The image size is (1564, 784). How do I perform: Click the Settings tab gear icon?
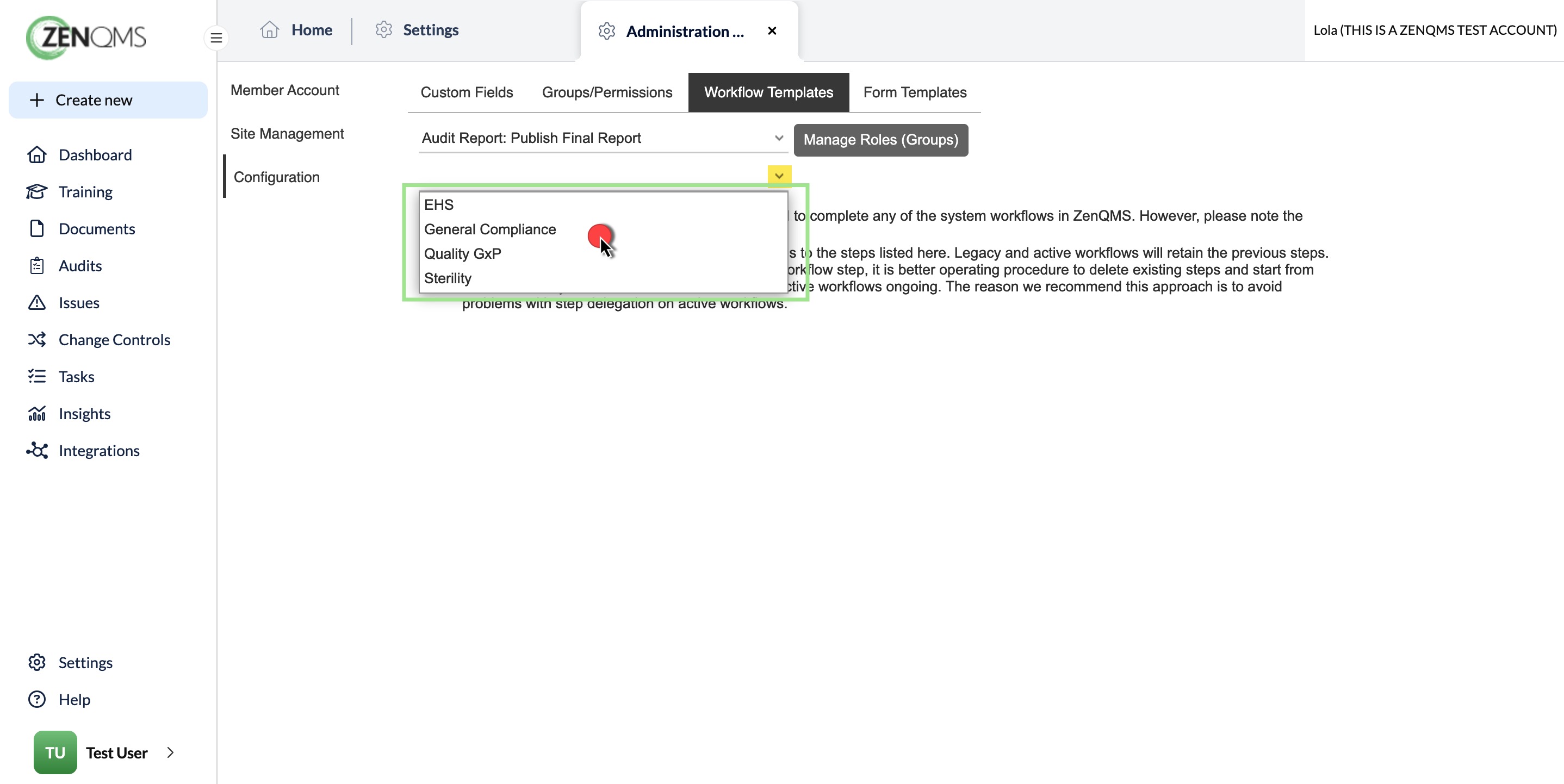coord(384,30)
